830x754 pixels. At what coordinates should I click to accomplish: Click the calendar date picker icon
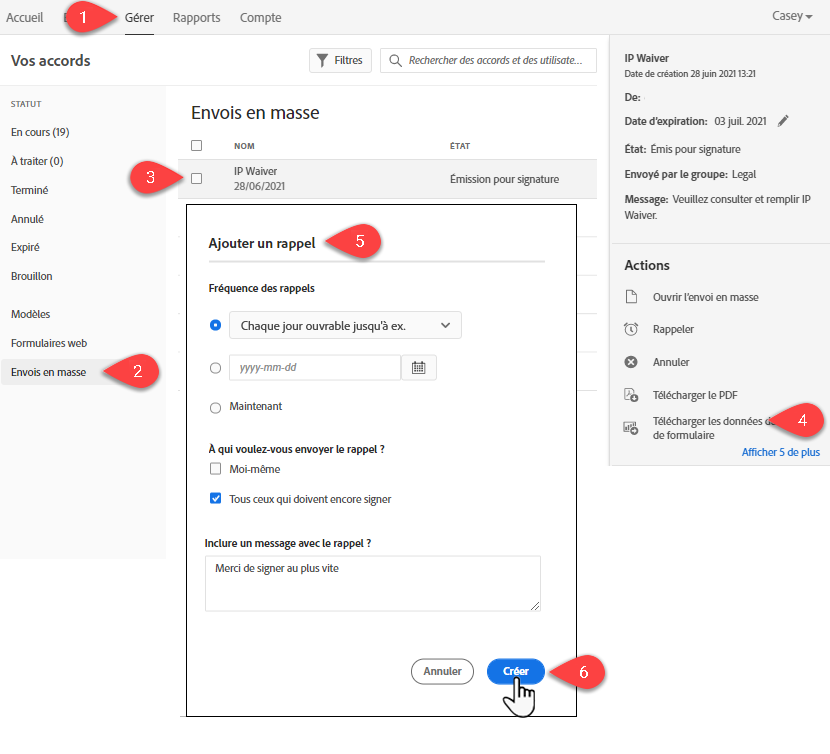(418, 368)
